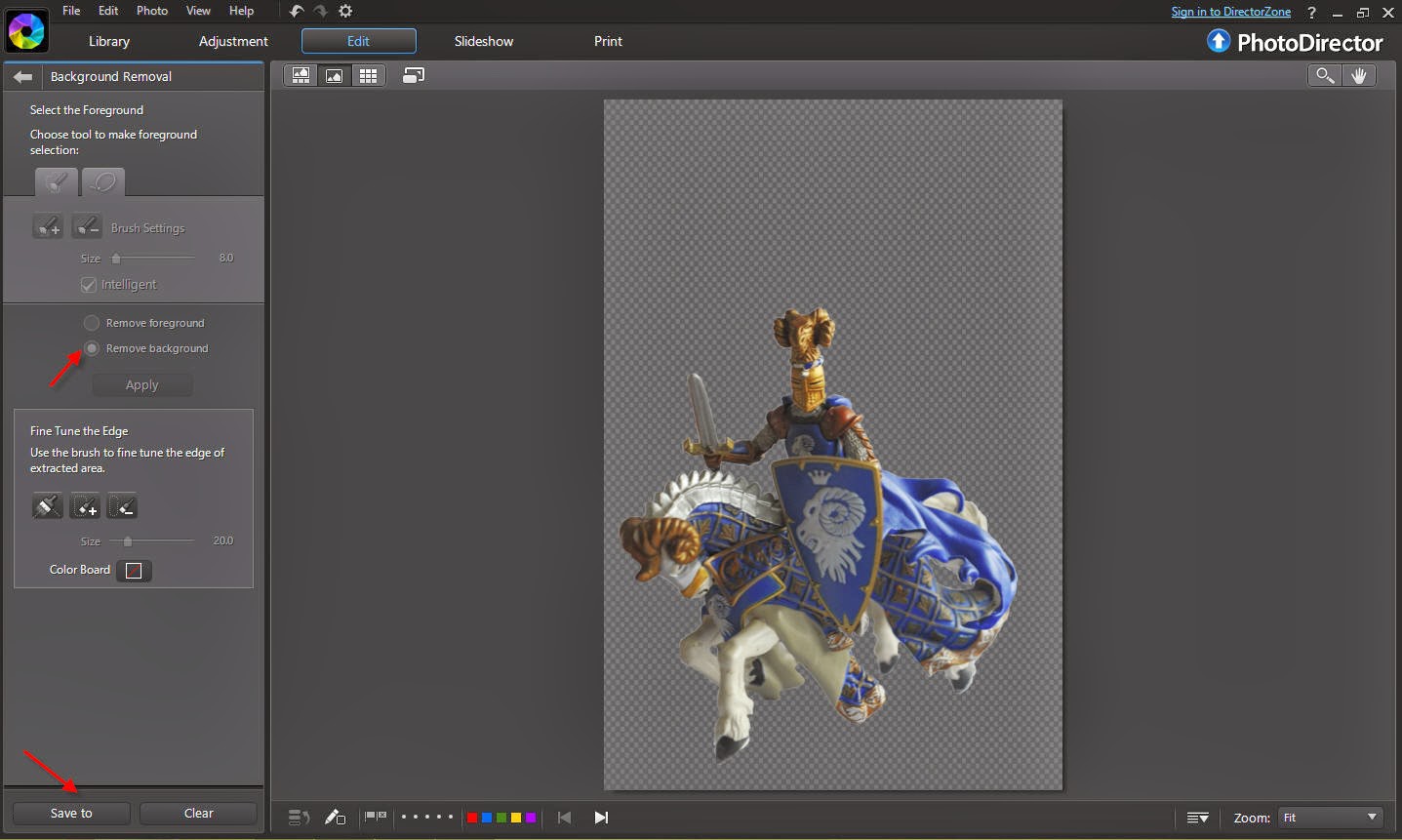
Task: Click the knight figurine image on canvas
Action: [820, 537]
